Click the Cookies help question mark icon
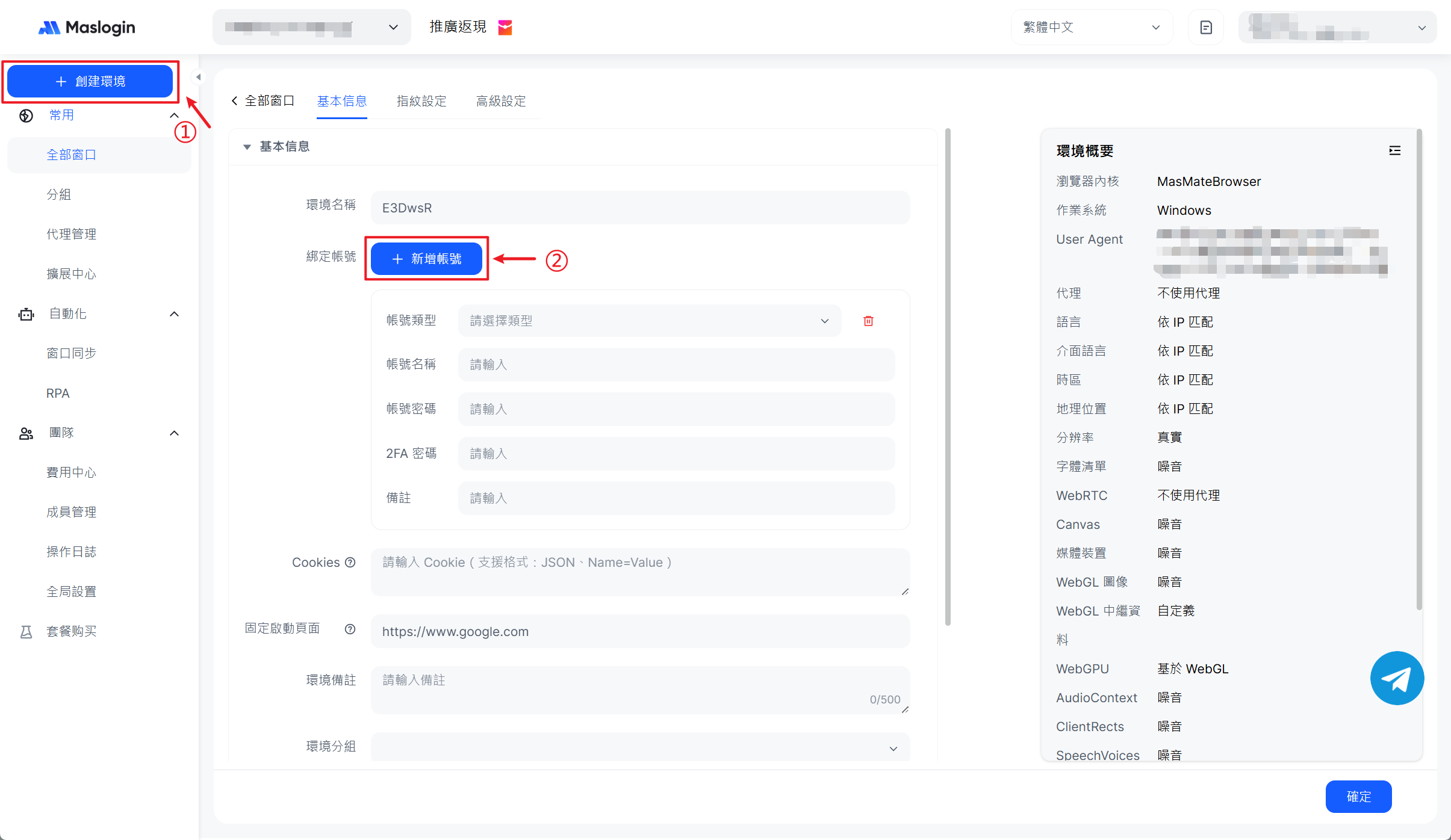The width and height of the screenshot is (1451, 840). (x=350, y=562)
